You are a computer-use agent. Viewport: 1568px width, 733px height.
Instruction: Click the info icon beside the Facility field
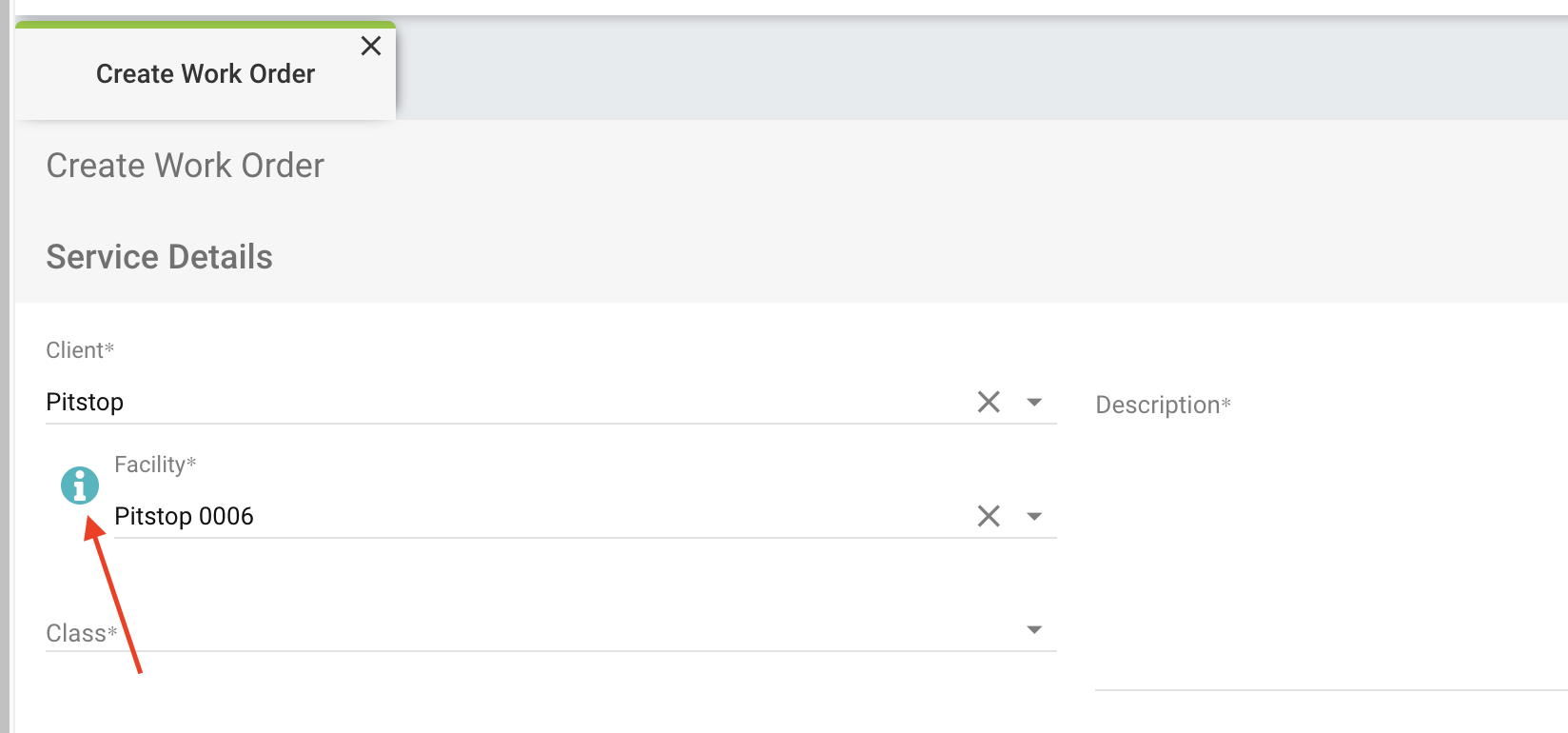coord(80,485)
